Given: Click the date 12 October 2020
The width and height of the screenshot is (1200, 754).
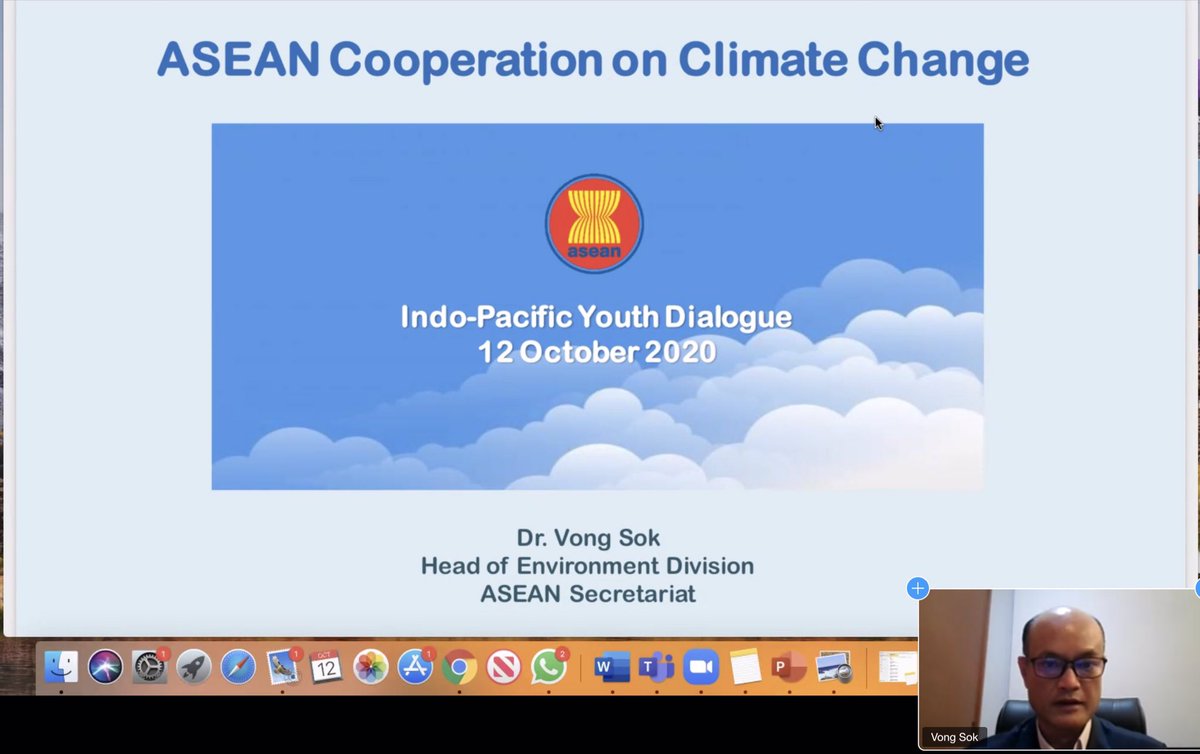Looking at the screenshot, I should [x=597, y=352].
